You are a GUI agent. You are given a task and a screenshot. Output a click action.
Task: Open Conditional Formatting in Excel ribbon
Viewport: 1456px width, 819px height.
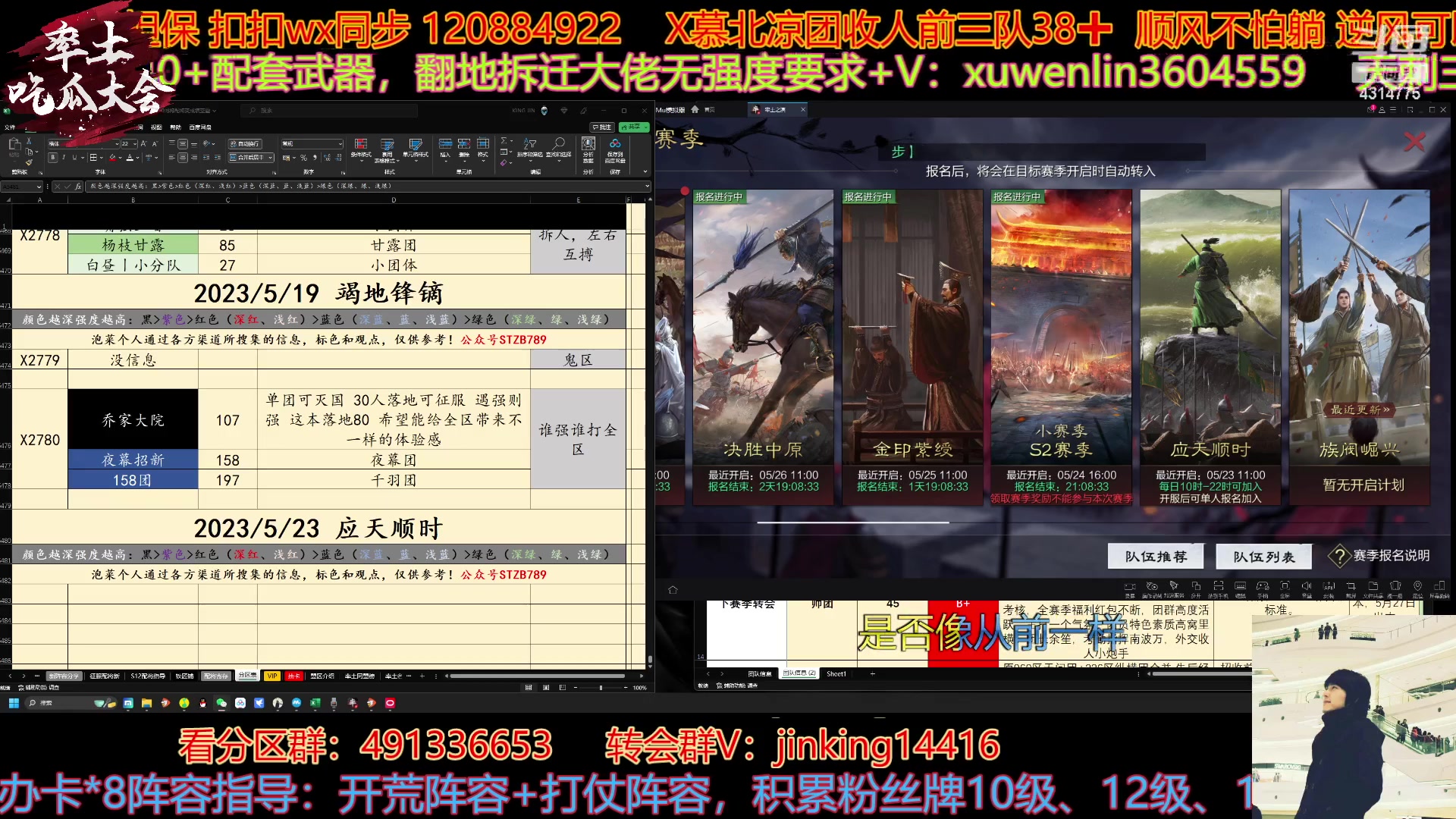pyautogui.click(x=361, y=149)
